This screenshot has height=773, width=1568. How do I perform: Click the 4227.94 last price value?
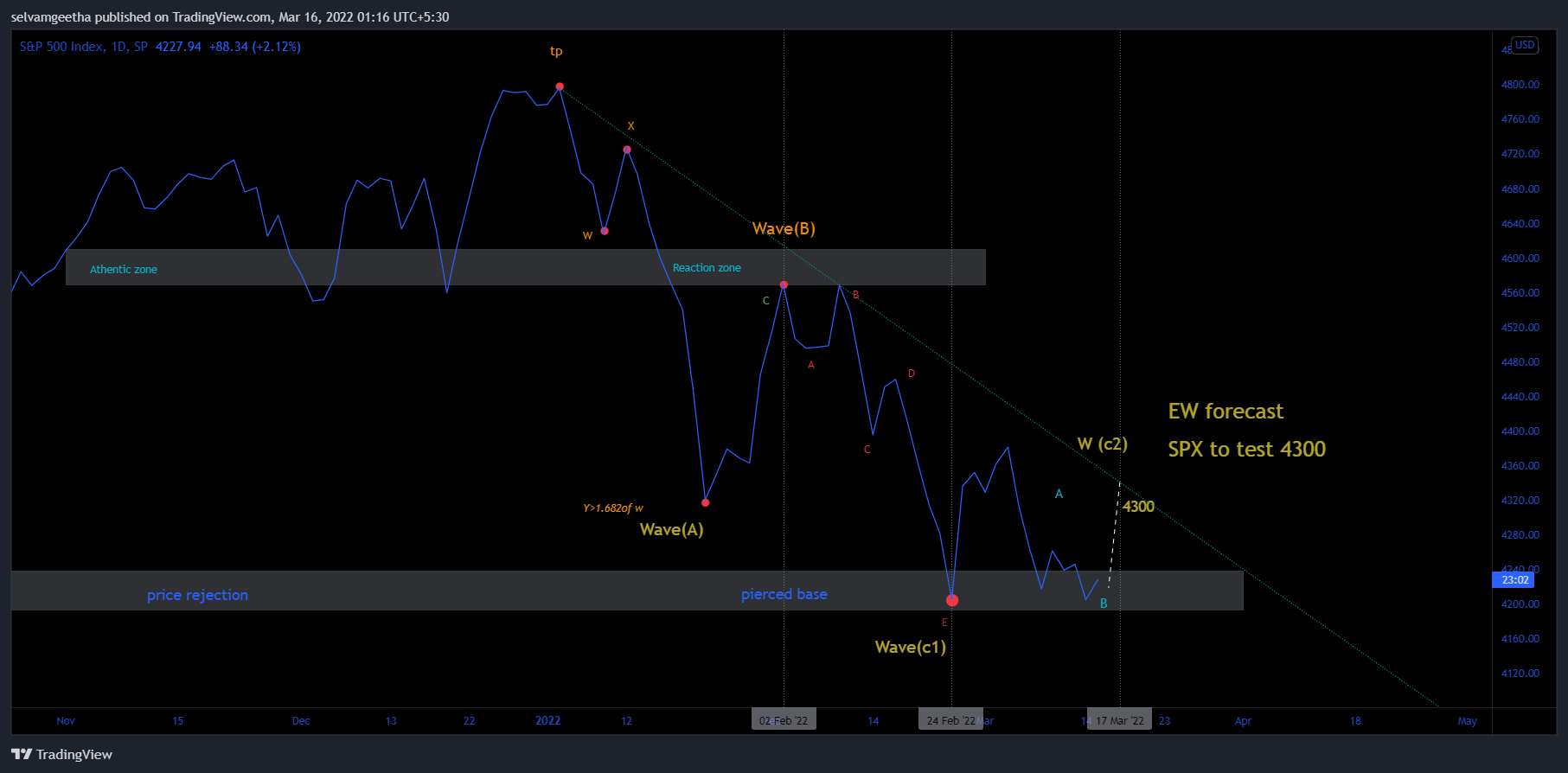coord(178,47)
